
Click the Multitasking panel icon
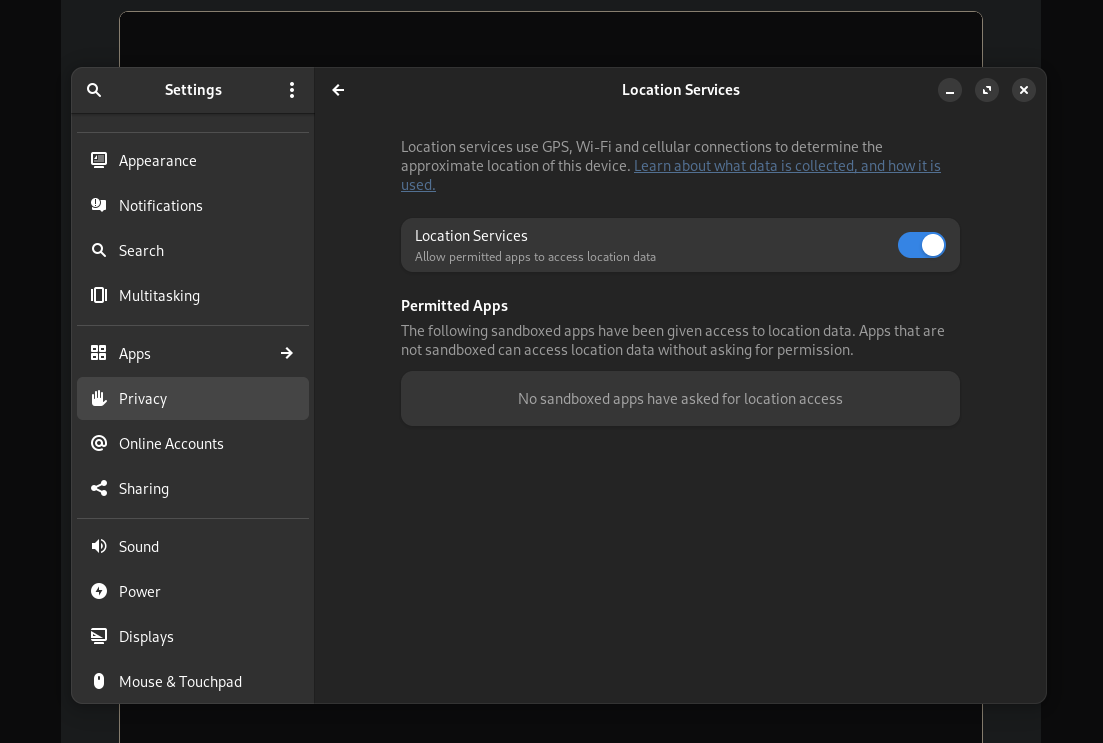99,296
